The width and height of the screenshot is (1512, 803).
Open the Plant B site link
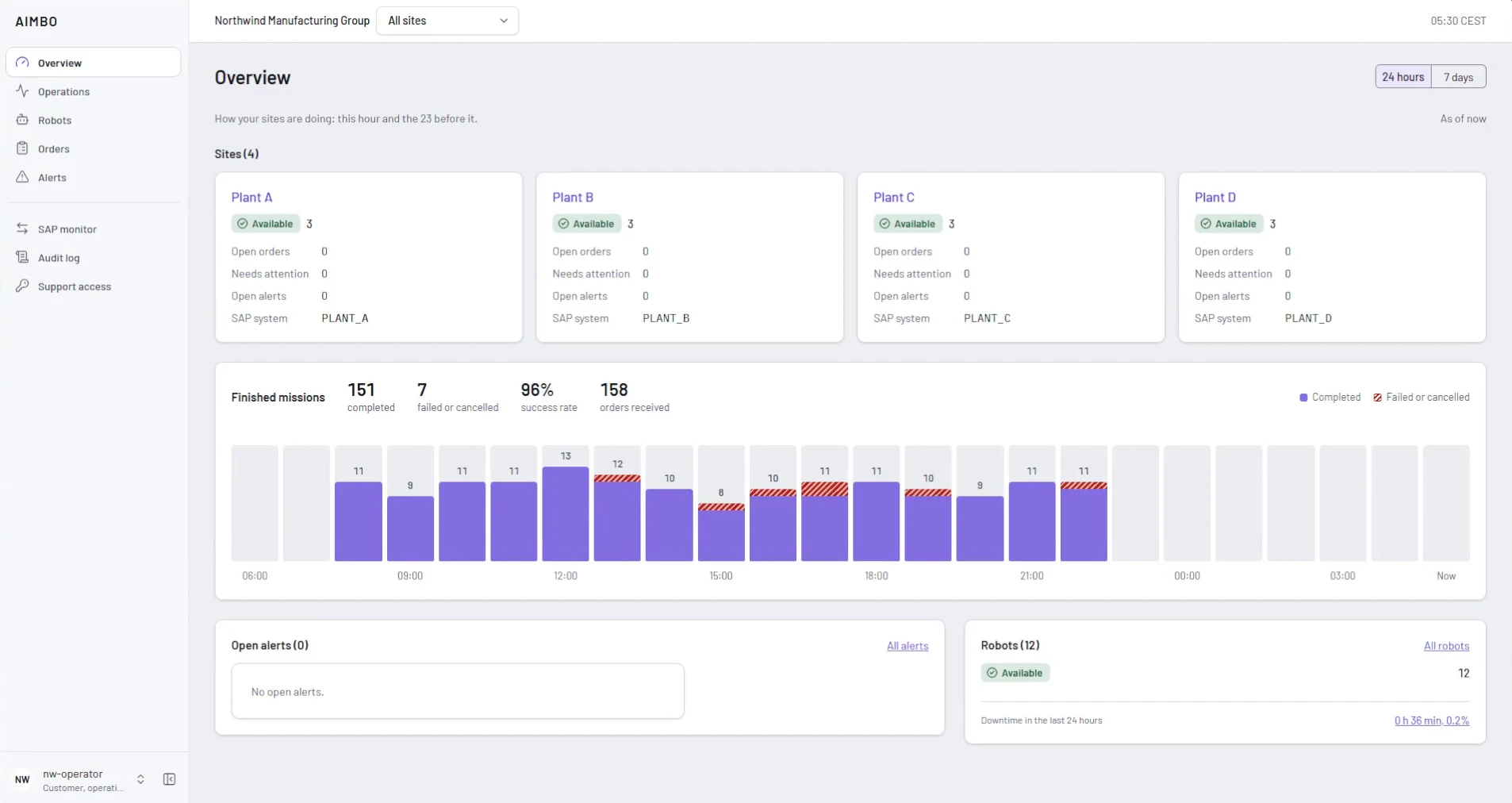[573, 198]
